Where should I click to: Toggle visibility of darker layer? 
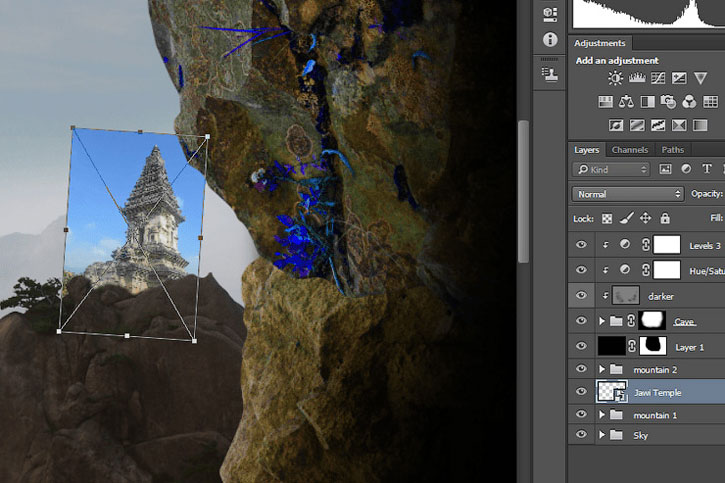[x=581, y=295]
